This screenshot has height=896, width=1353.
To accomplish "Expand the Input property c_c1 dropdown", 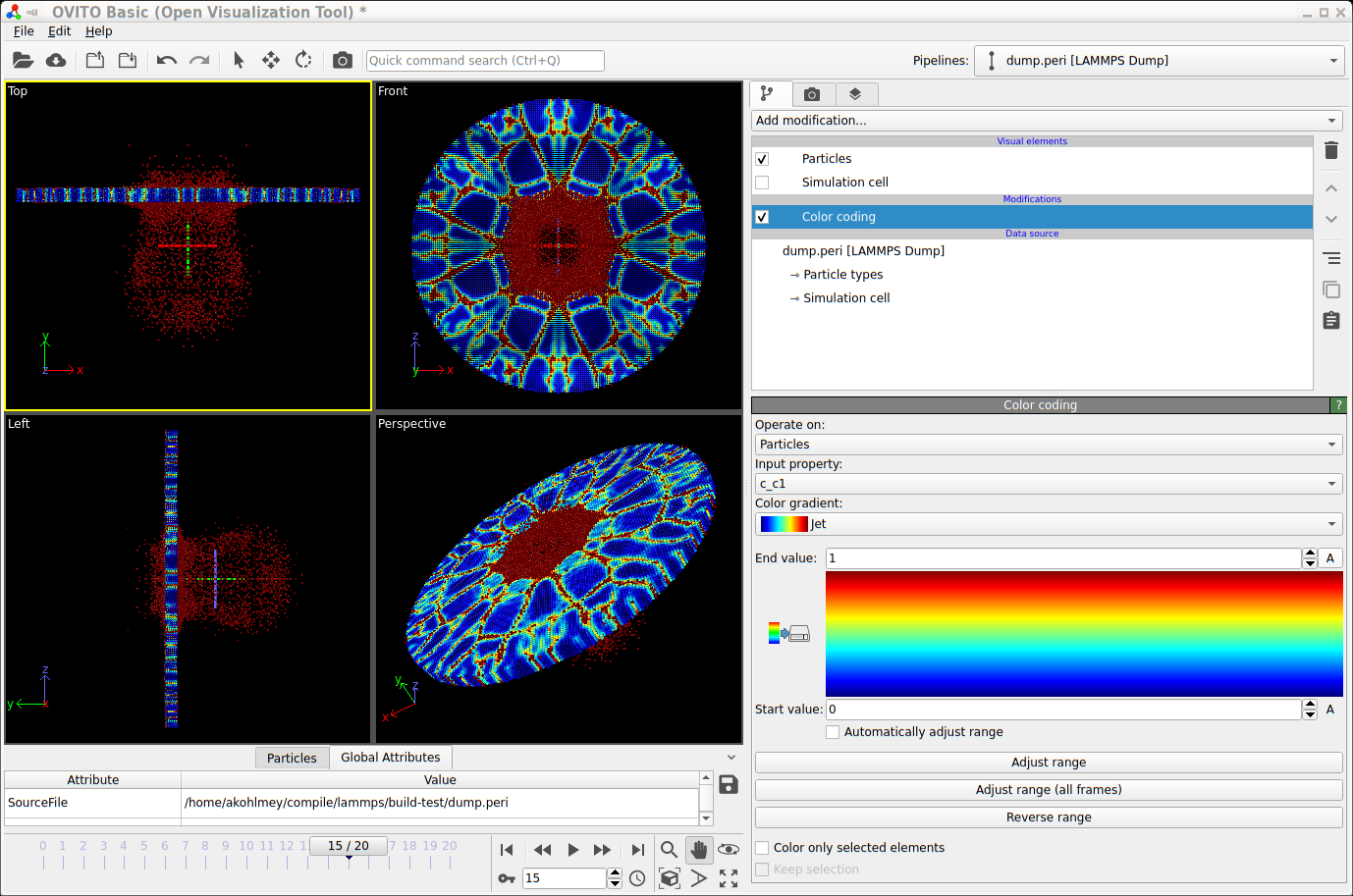I will (x=1047, y=484).
